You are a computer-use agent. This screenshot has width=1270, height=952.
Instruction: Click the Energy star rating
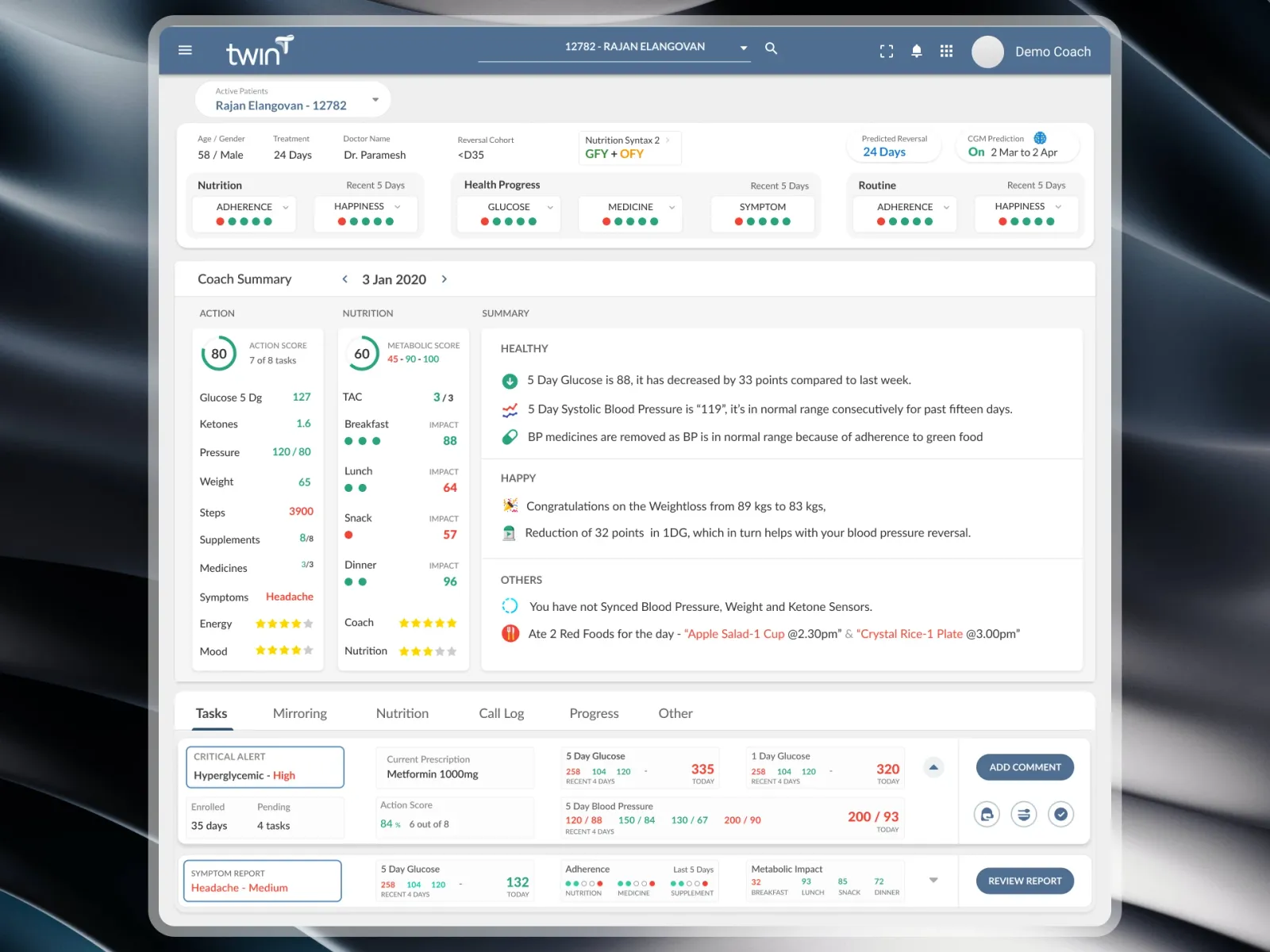point(284,624)
